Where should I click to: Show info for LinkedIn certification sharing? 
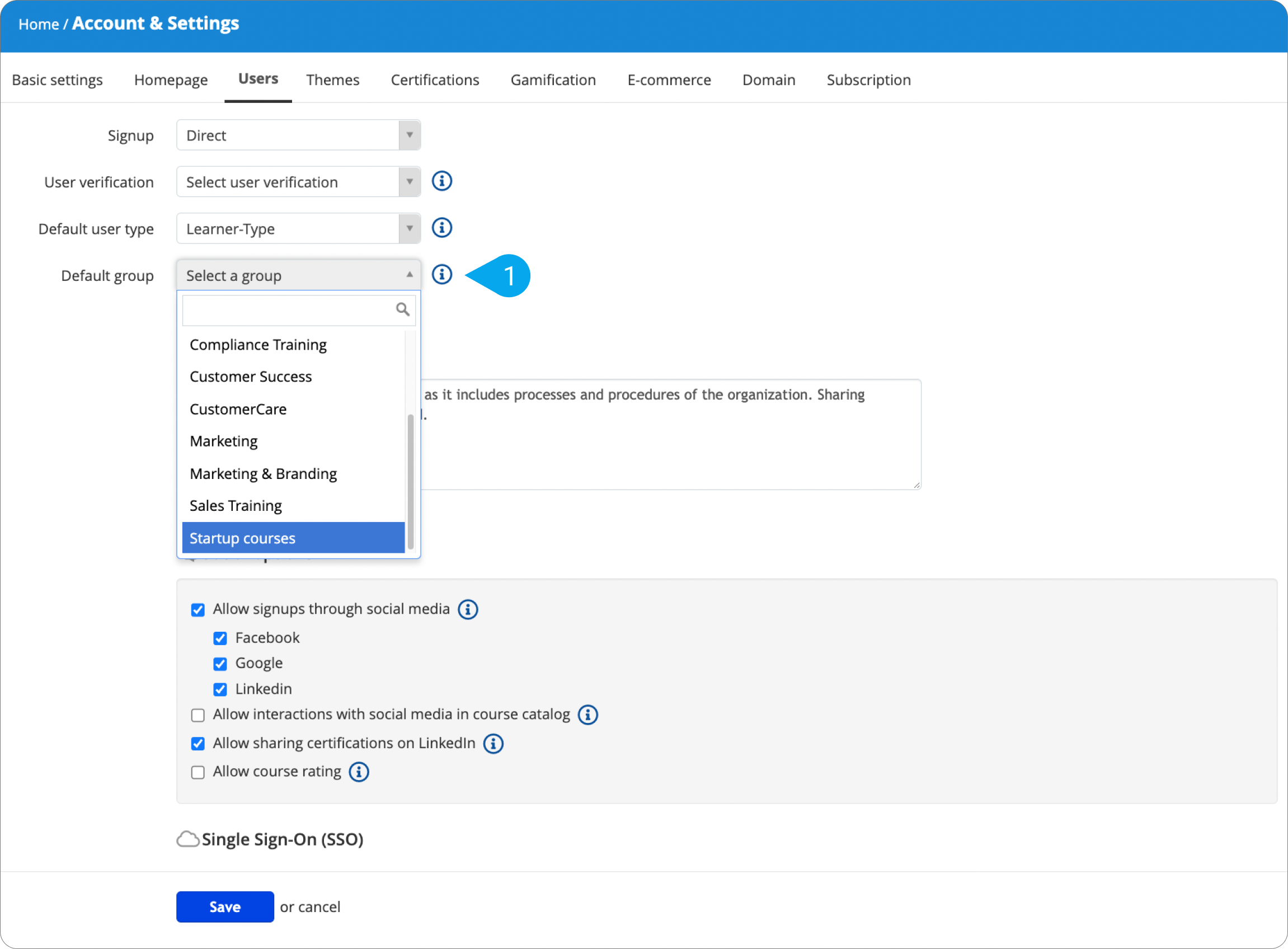(493, 744)
